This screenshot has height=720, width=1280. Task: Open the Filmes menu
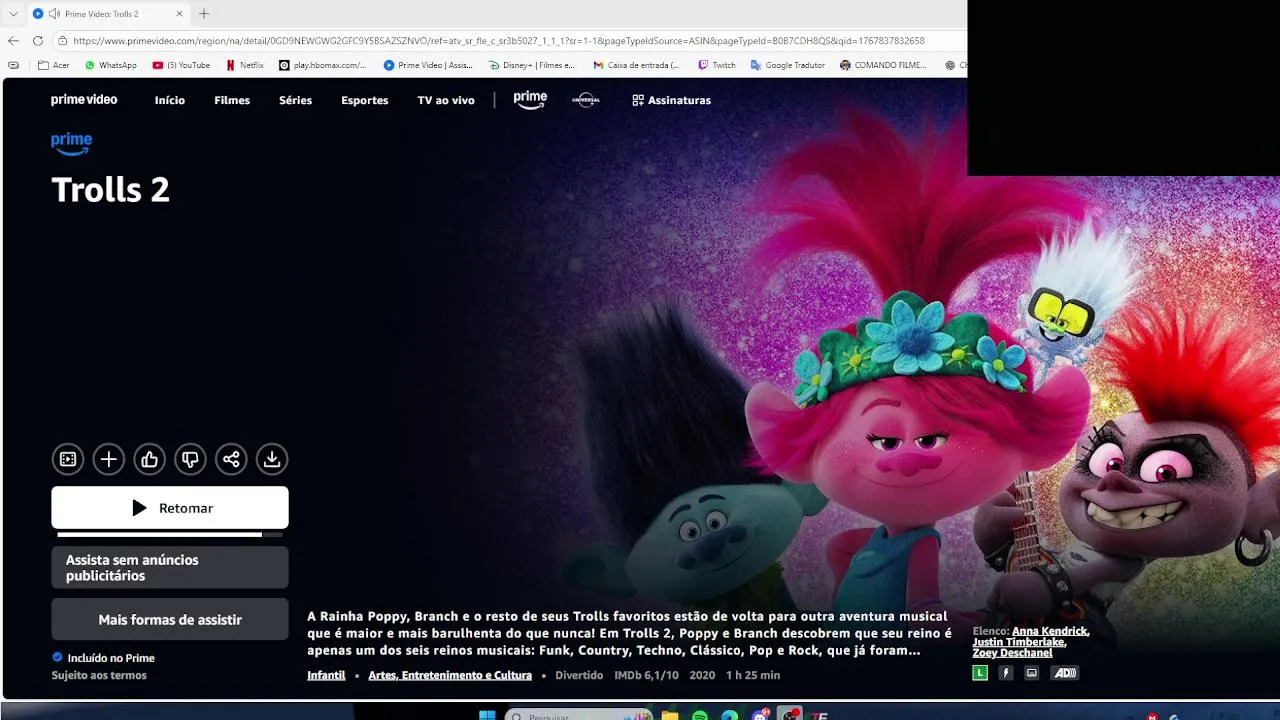pyautogui.click(x=232, y=100)
